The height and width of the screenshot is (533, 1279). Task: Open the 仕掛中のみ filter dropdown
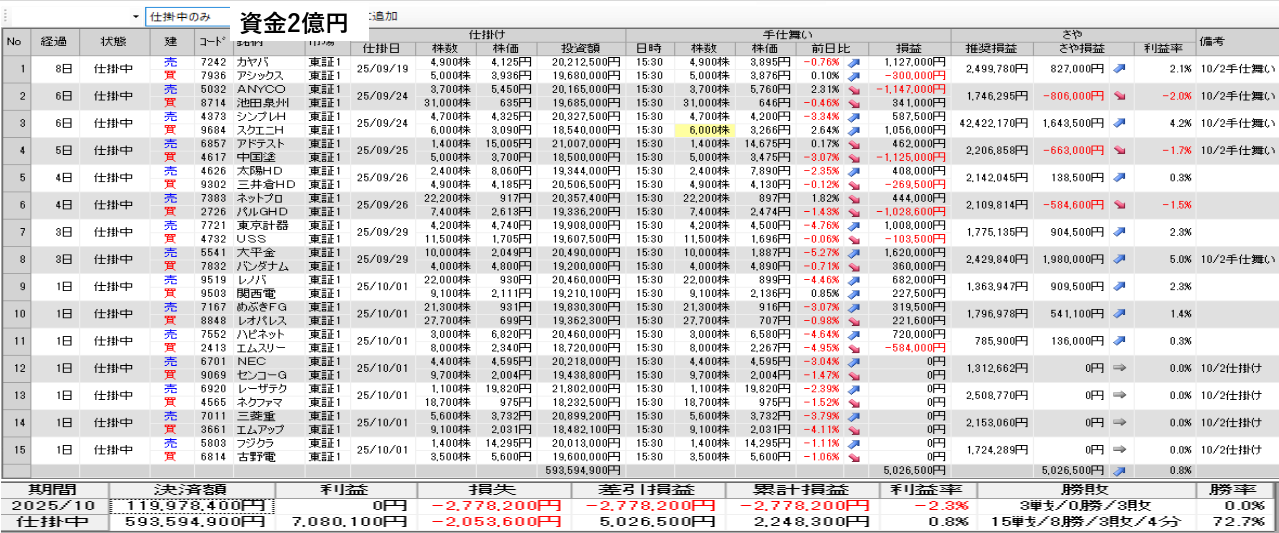tap(188, 17)
